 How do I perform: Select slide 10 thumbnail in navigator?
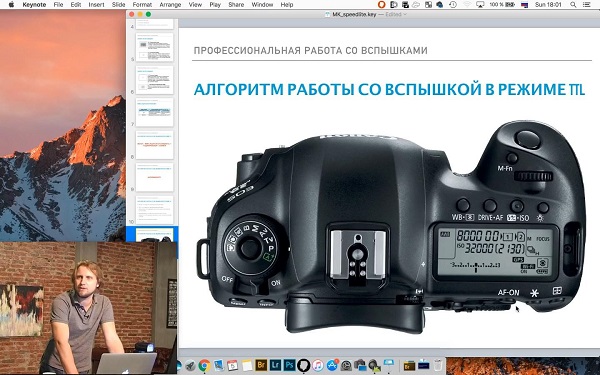pos(155,210)
